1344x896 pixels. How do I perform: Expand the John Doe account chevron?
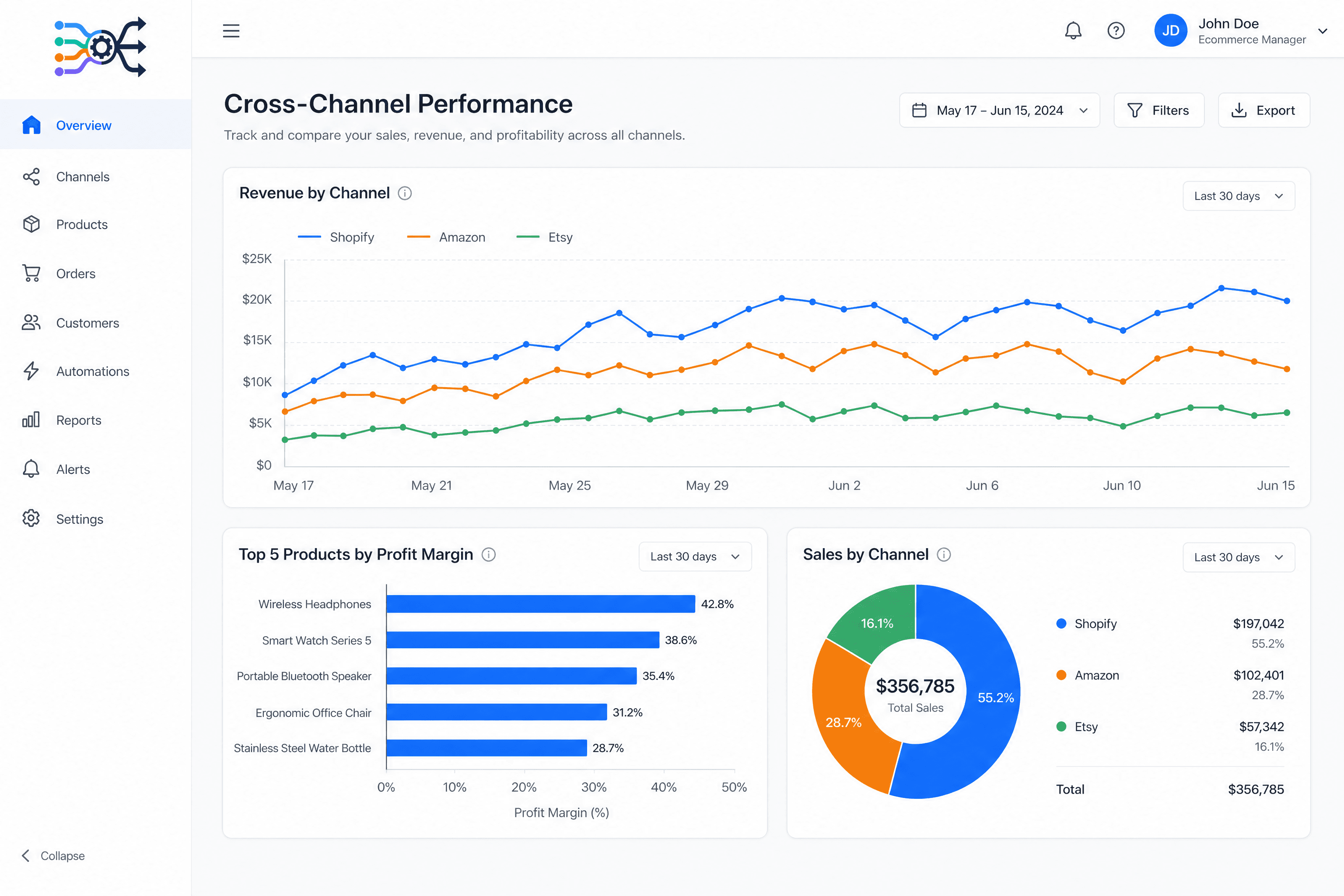pos(1322,31)
